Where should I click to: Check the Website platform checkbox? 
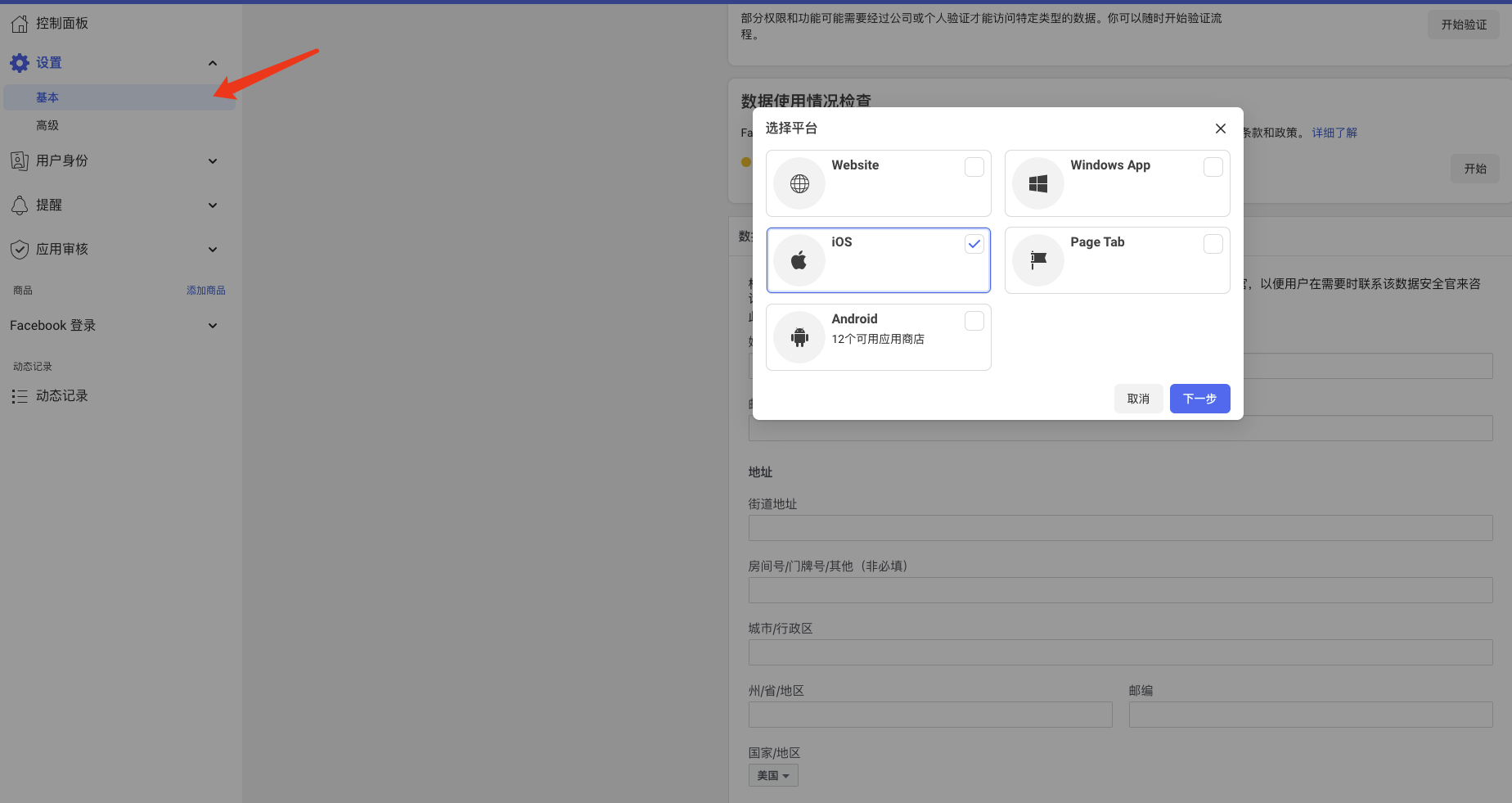tap(974, 167)
